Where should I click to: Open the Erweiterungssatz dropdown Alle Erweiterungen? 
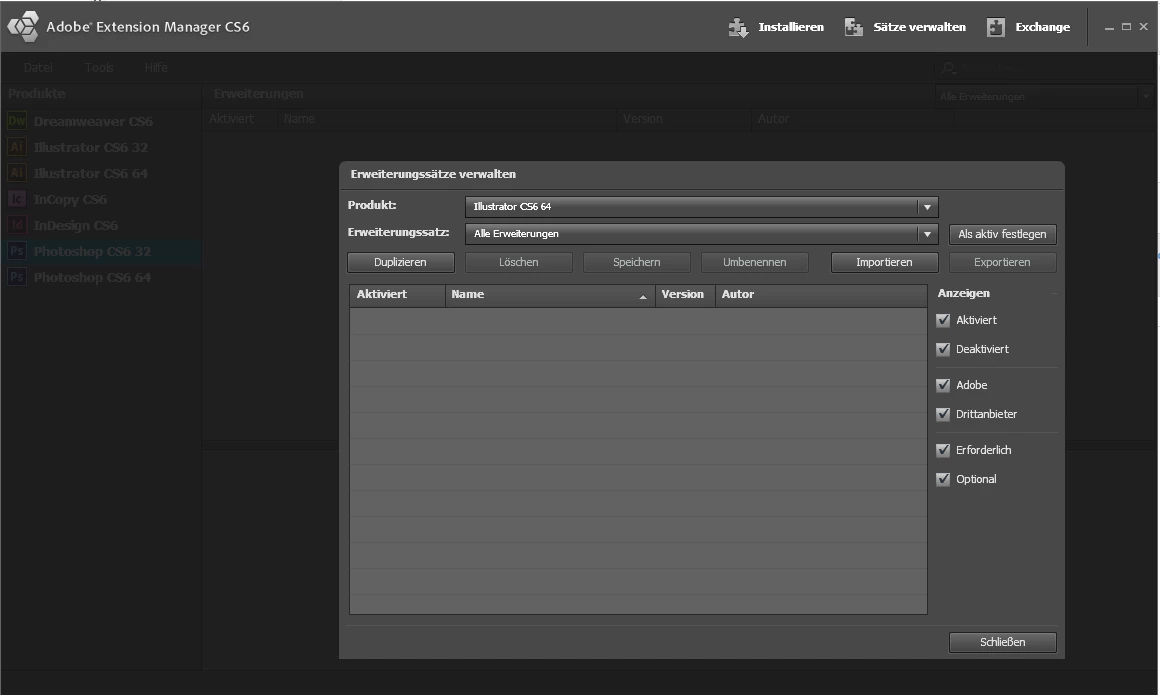point(701,234)
